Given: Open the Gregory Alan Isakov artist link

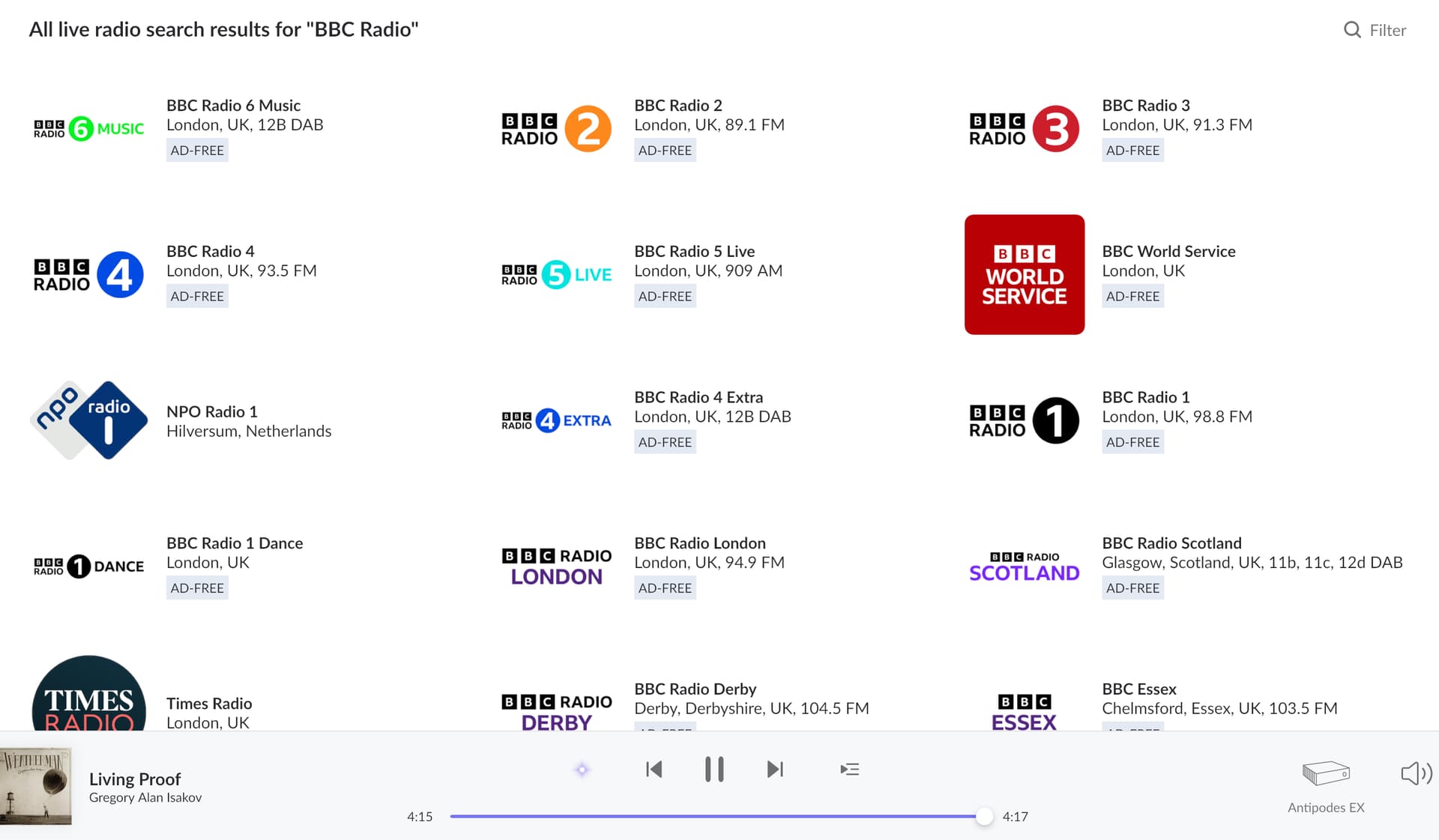Looking at the screenshot, I should [145, 798].
